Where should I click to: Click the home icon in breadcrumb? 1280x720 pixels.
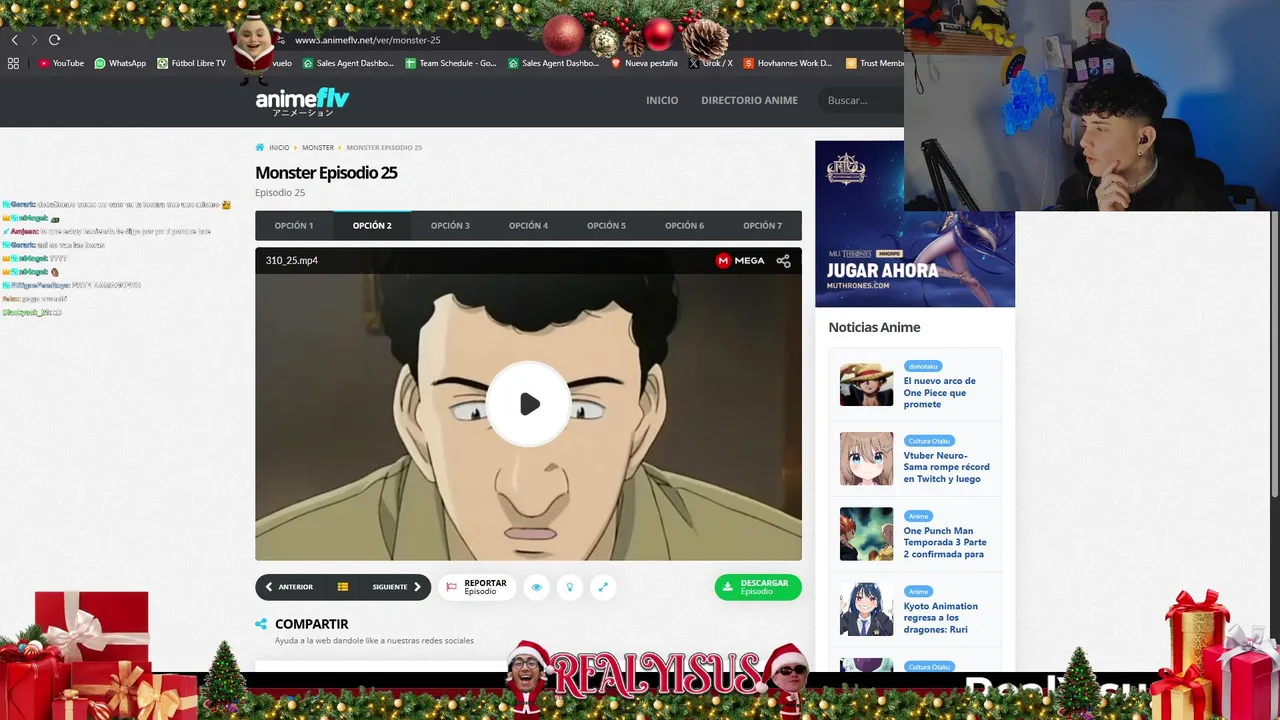pyautogui.click(x=260, y=147)
